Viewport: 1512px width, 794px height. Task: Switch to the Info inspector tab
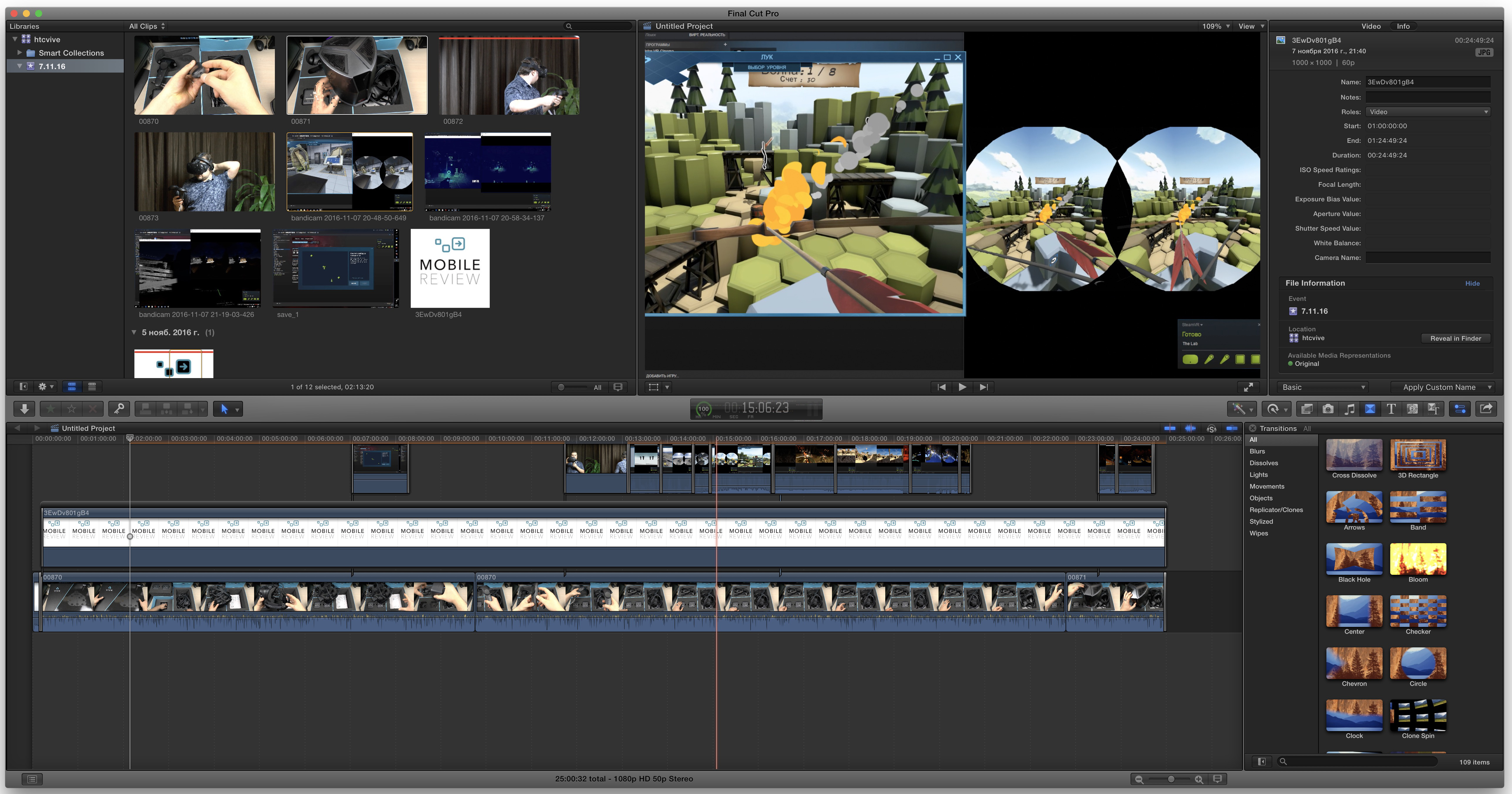(x=1403, y=26)
